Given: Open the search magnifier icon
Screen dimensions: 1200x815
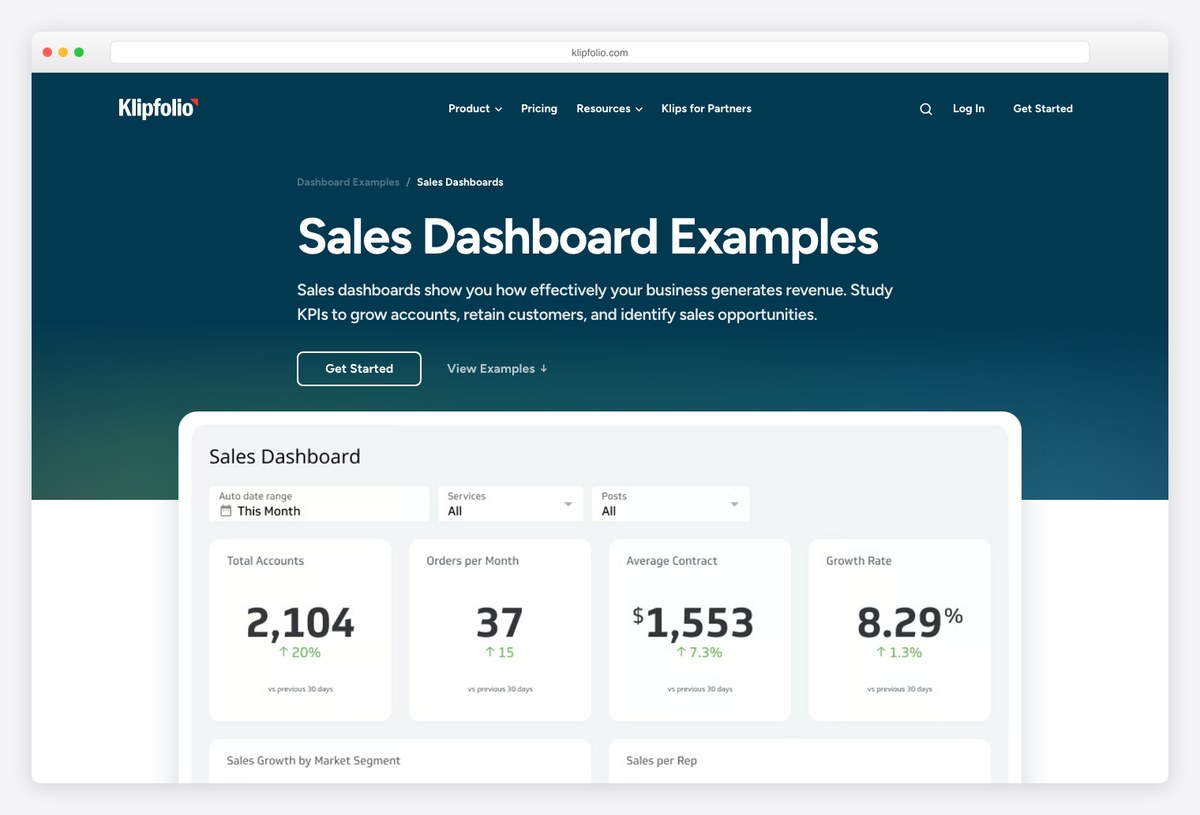Looking at the screenshot, I should click(x=926, y=109).
